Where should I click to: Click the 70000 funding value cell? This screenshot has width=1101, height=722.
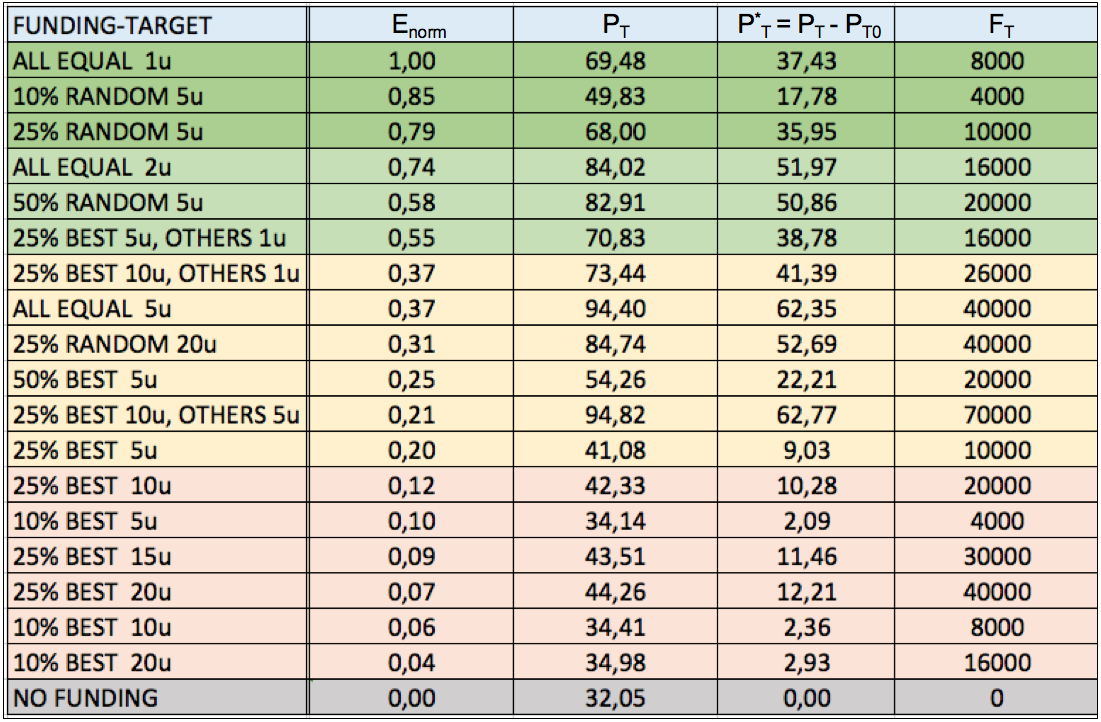click(x=996, y=415)
